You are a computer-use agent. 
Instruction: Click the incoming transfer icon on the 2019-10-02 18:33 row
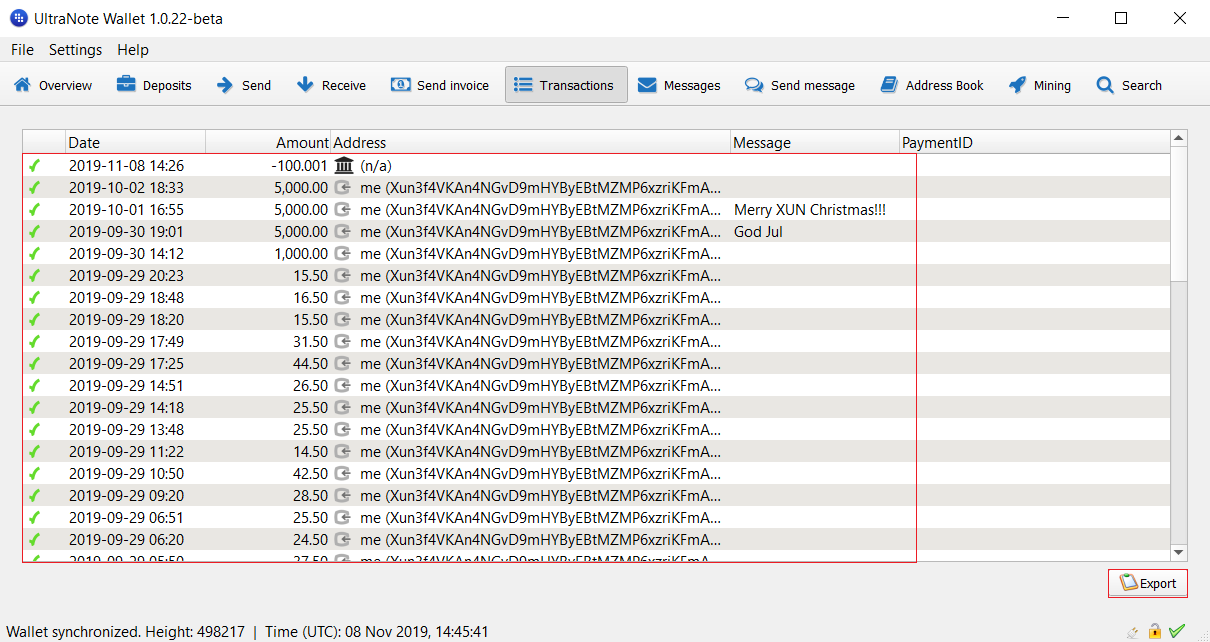pyautogui.click(x=343, y=187)
